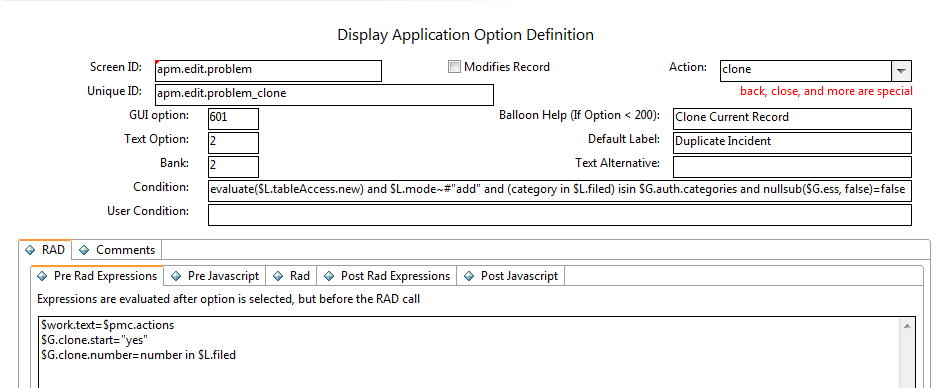This screenshot has width=937, height=388.
Task: Click the Unique ID input field
Action: point(324,94)
